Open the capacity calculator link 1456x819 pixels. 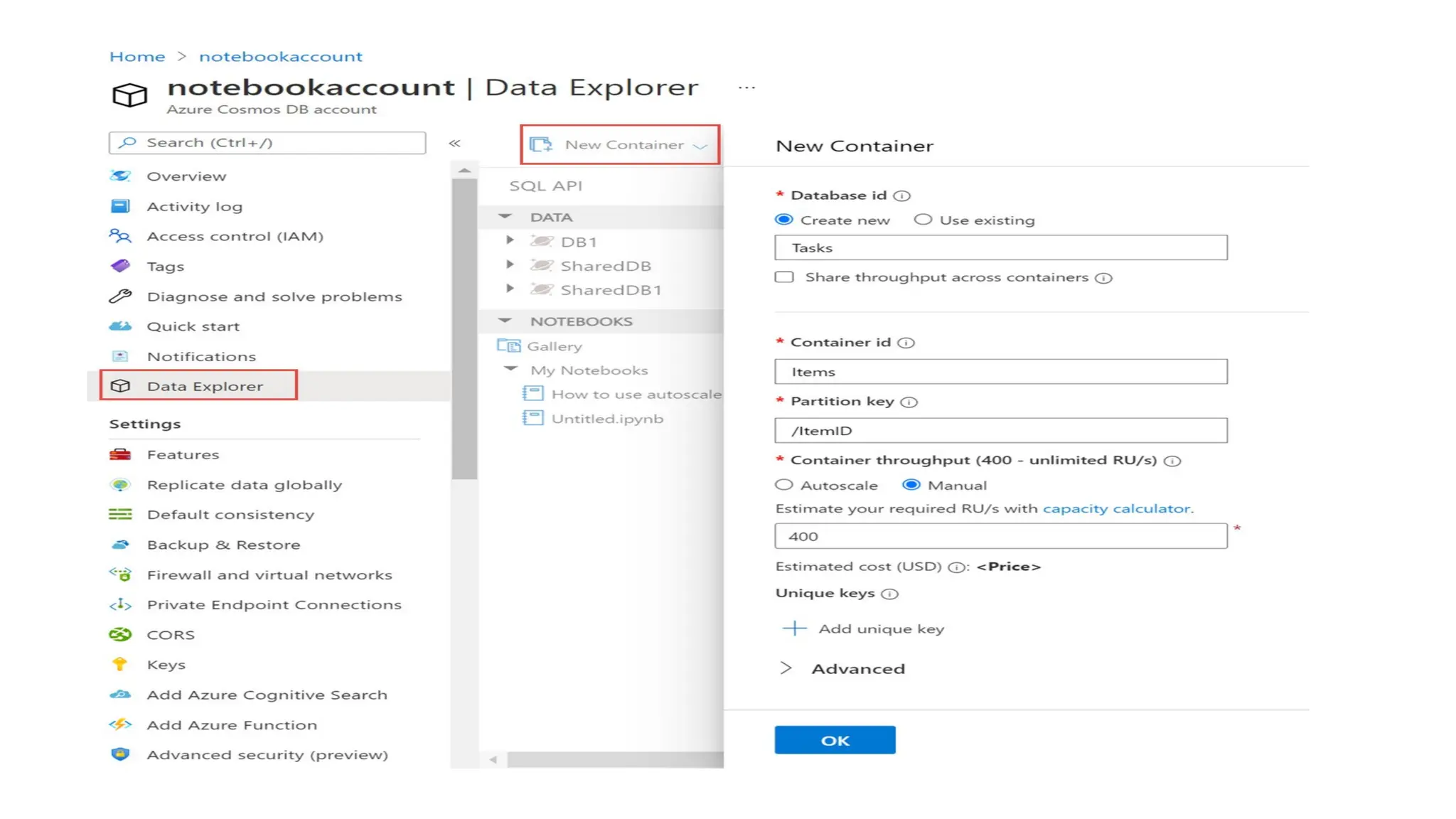(1115, 508)
